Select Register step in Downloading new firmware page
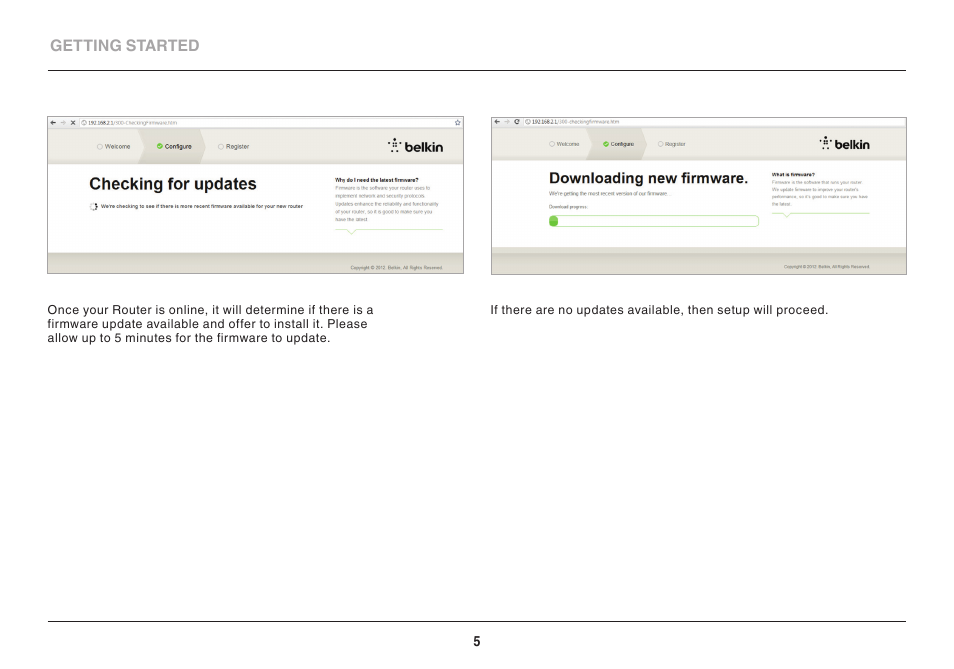Image resolution: width=954 pixels, height=669 pixels. click(672, 144)
